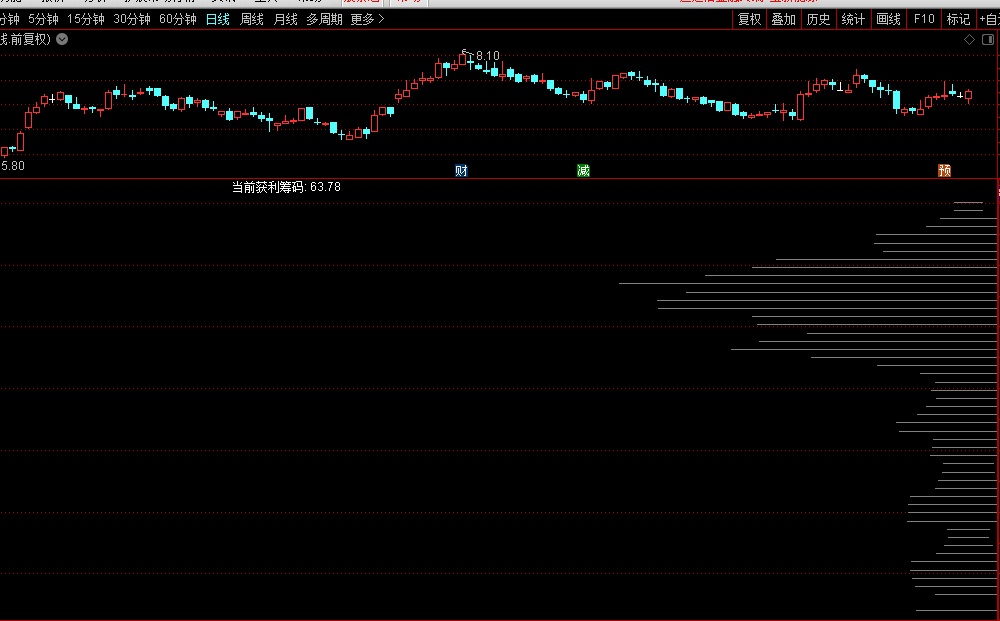The width and height of the screenshot is (1000, 621).
Task: Click the 标记 mark button
Action: pyautogui.click(x=958, y=19)
